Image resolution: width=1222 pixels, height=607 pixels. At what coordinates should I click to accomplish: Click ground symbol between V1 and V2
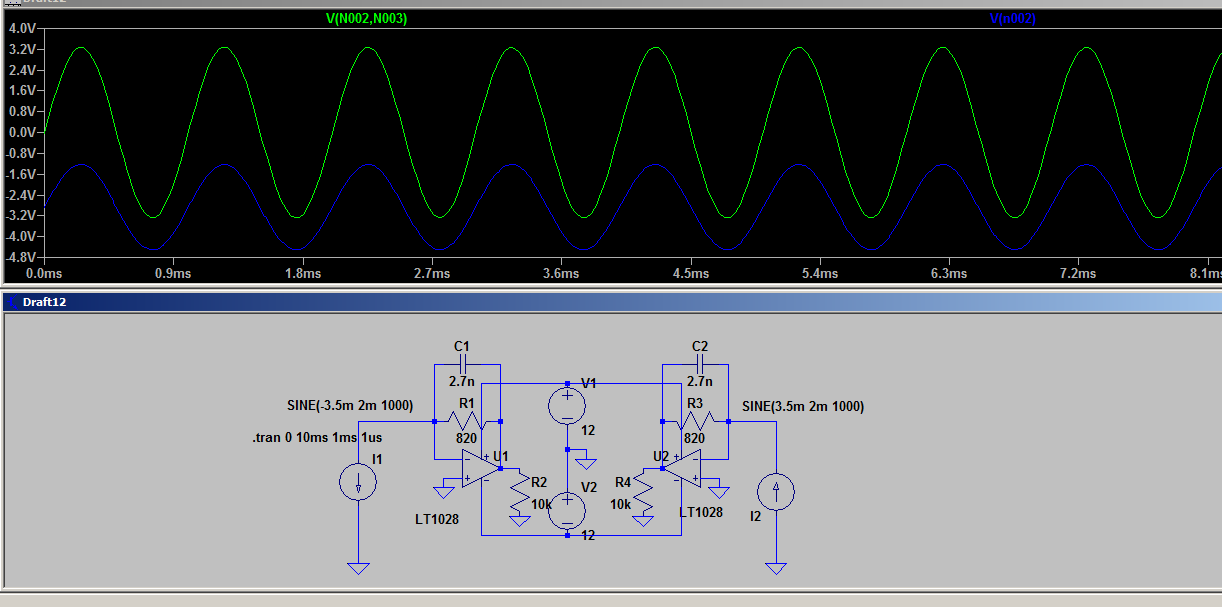click(585, 463)
